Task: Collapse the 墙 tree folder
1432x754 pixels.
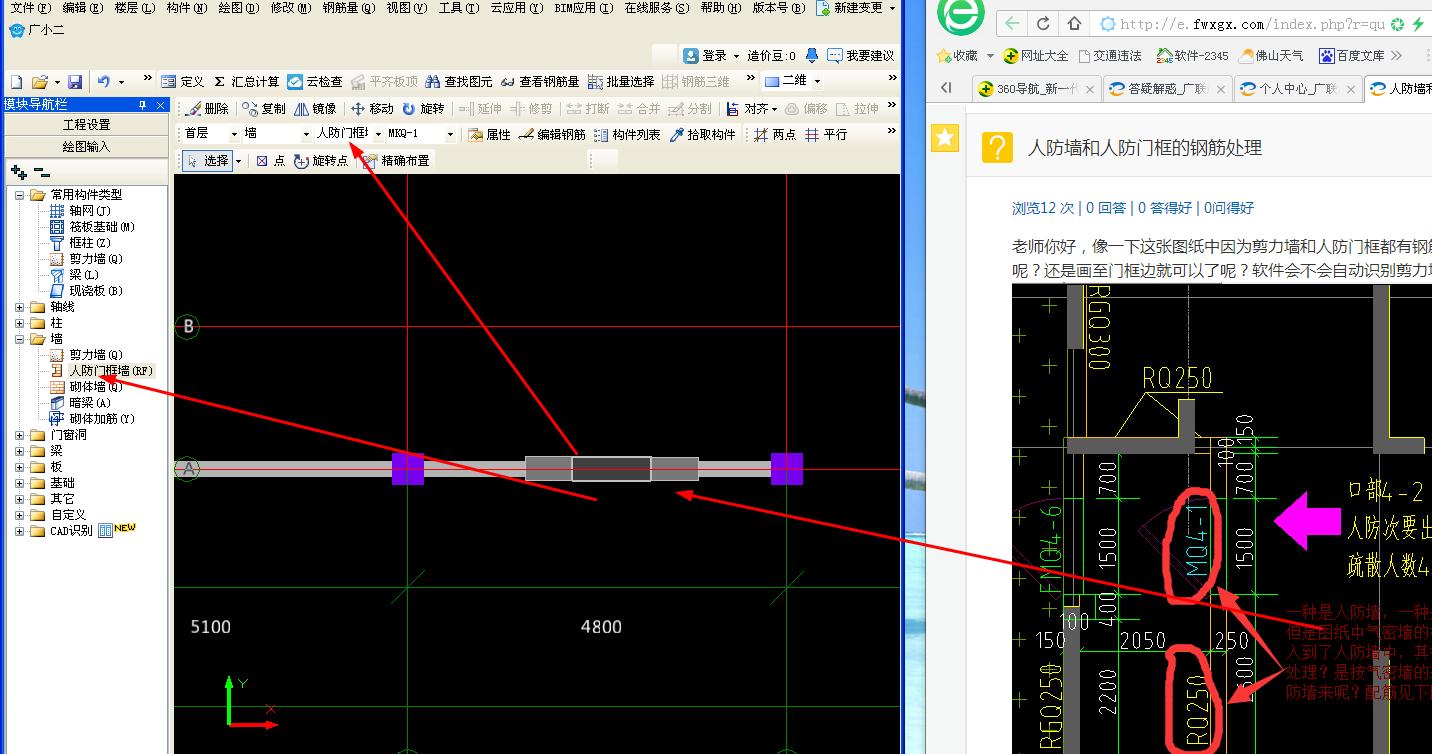Action: pyautogui.click(x=20, y=339)
